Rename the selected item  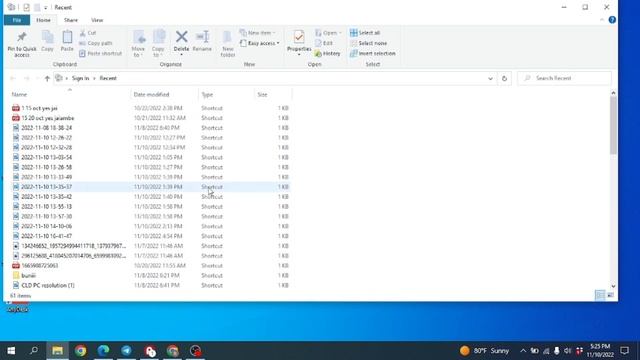tap(202, 41)
